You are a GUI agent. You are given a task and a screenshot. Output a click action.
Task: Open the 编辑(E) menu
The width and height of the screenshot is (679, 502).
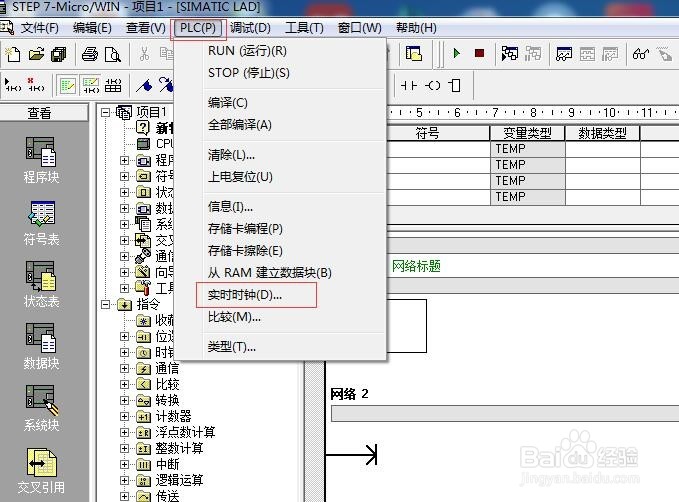(x=92, y=28)
